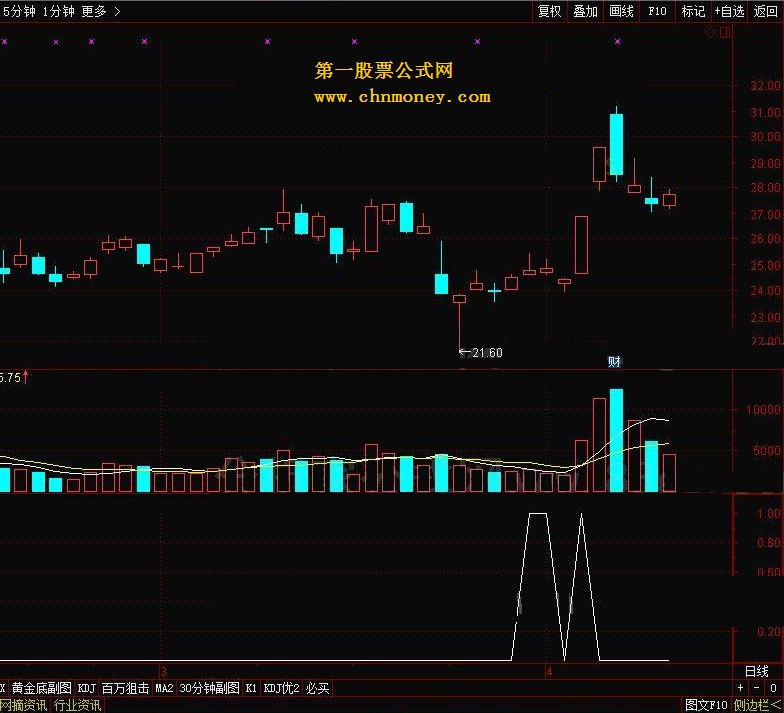This screenshot has height=713, width=784.
Task: Click the large cyan candlestick near 31.00
Action: (x=616, y=144)
